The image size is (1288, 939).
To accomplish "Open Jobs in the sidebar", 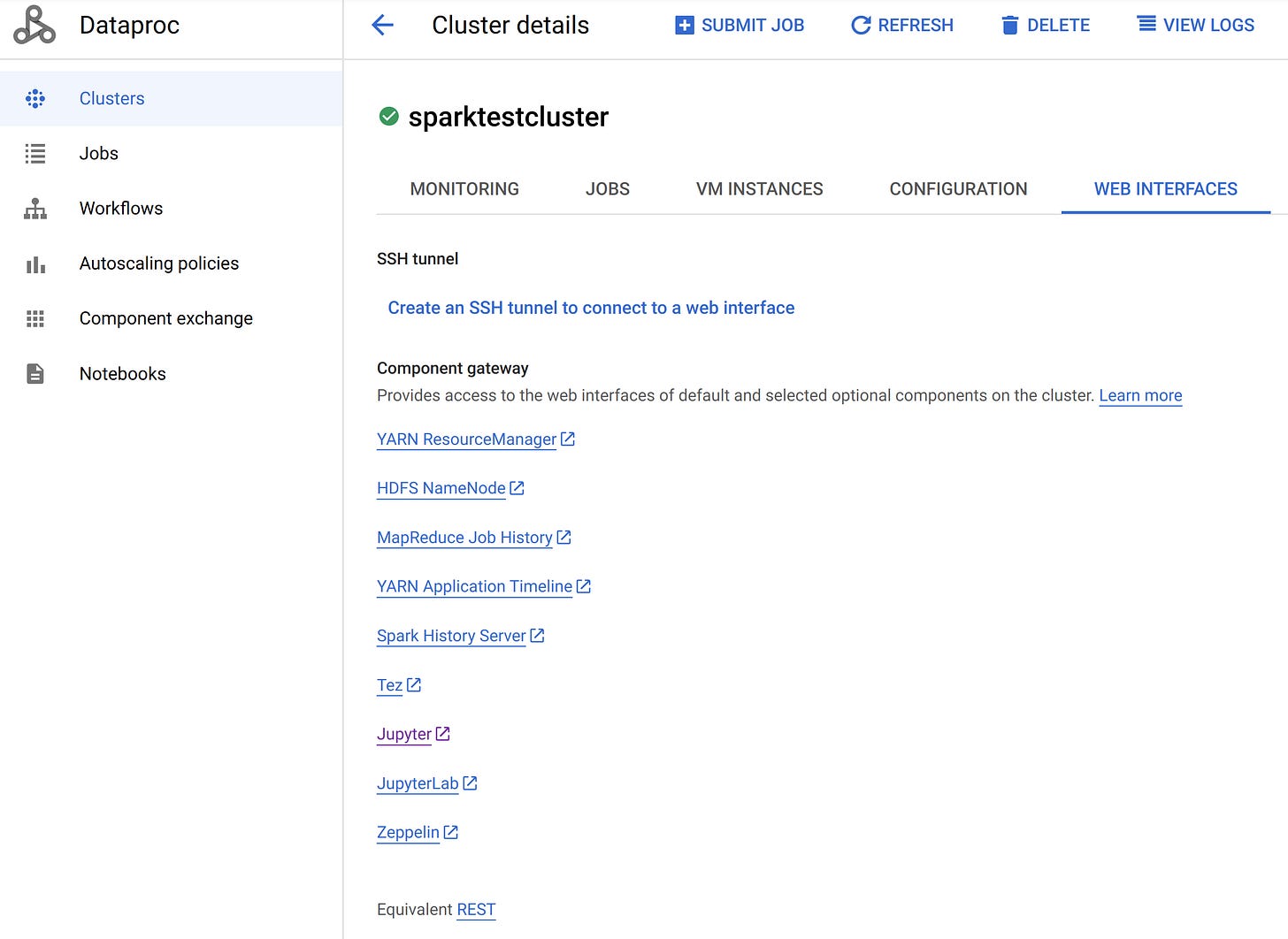I will pos(172,154).
